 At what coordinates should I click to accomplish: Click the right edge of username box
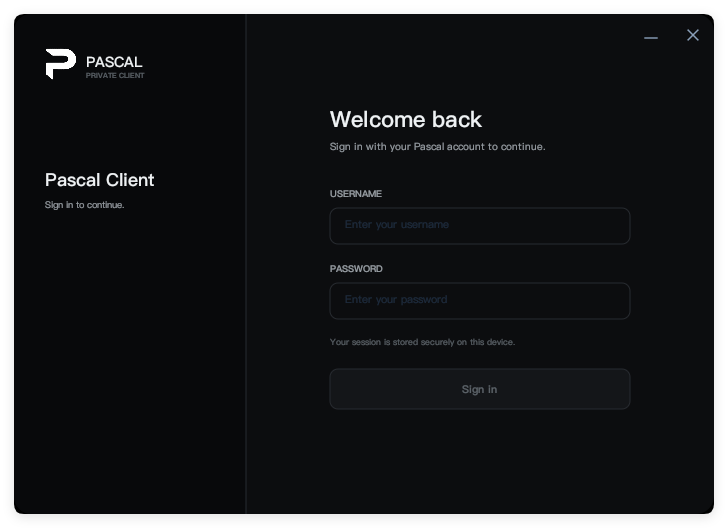pyautogui.click(x=629, y=226)
